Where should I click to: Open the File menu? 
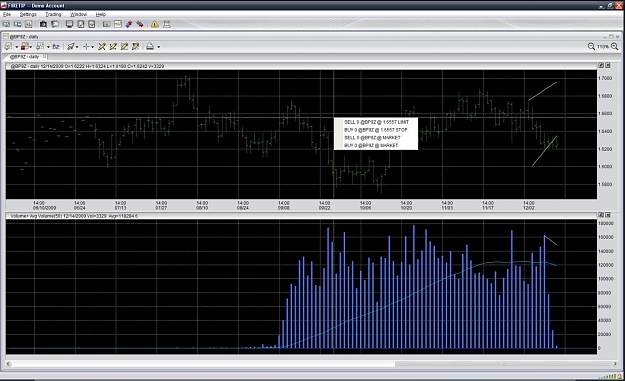tap(7, 14)
